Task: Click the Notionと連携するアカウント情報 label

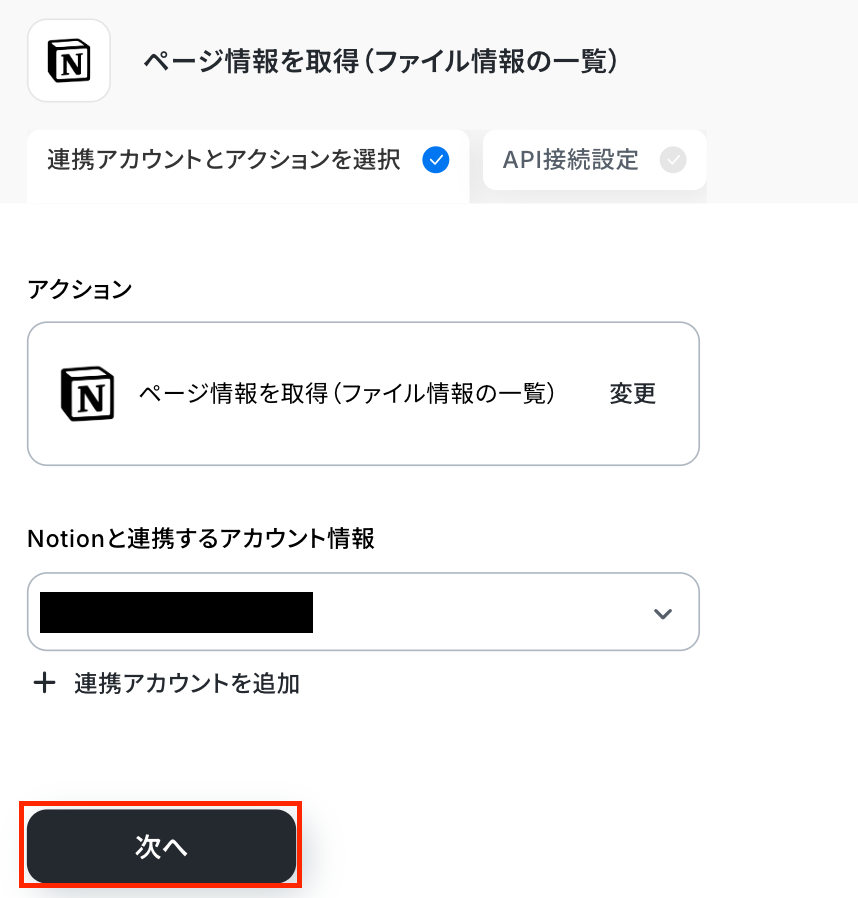Action: pyautogui.click(x=201, y=538)
